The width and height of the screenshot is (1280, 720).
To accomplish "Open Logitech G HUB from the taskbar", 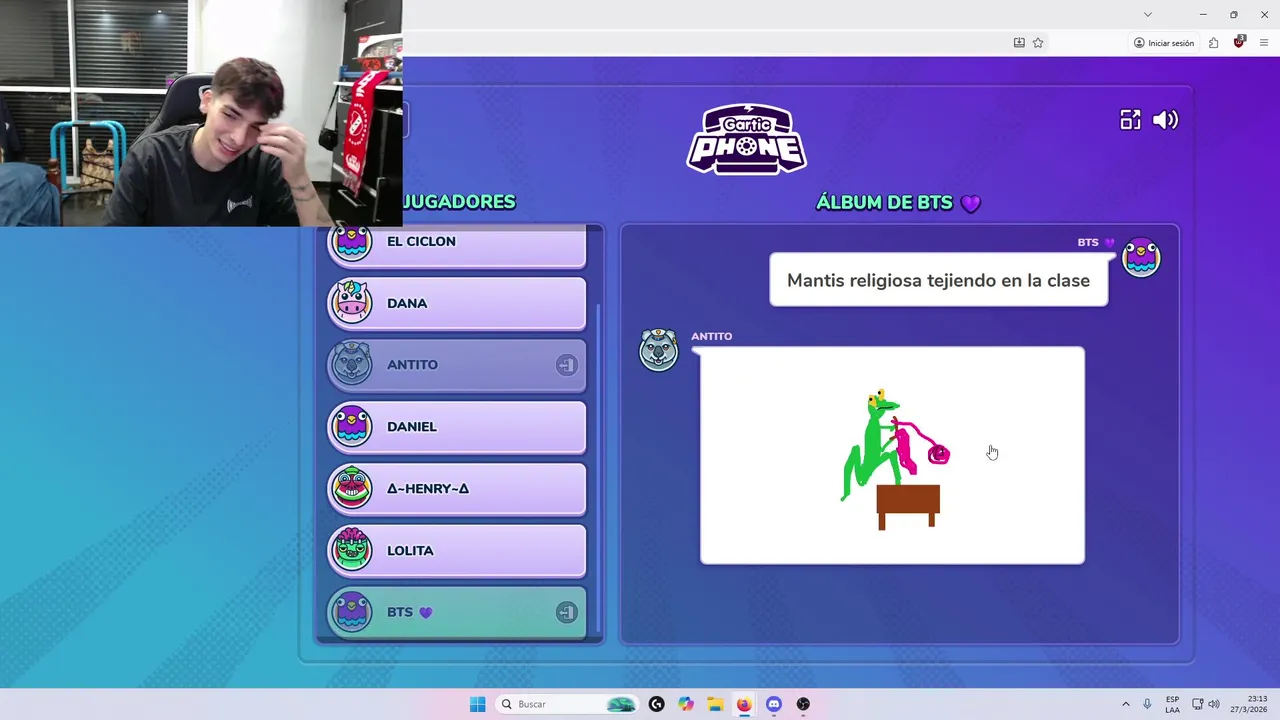I will pyautogui.click(x=656, y=704).
